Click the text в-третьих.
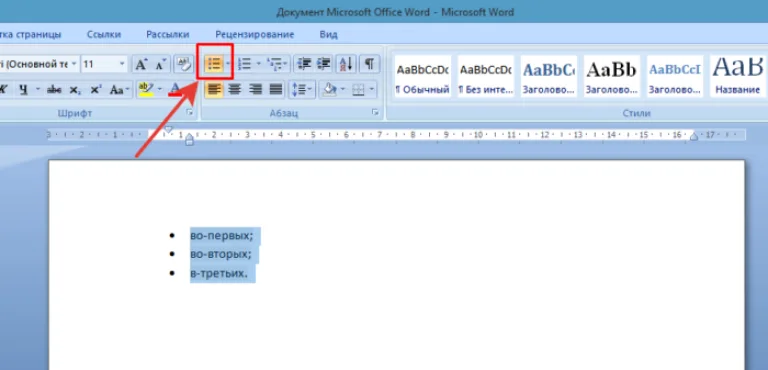The image size is (768, 370). pos(219,273)
